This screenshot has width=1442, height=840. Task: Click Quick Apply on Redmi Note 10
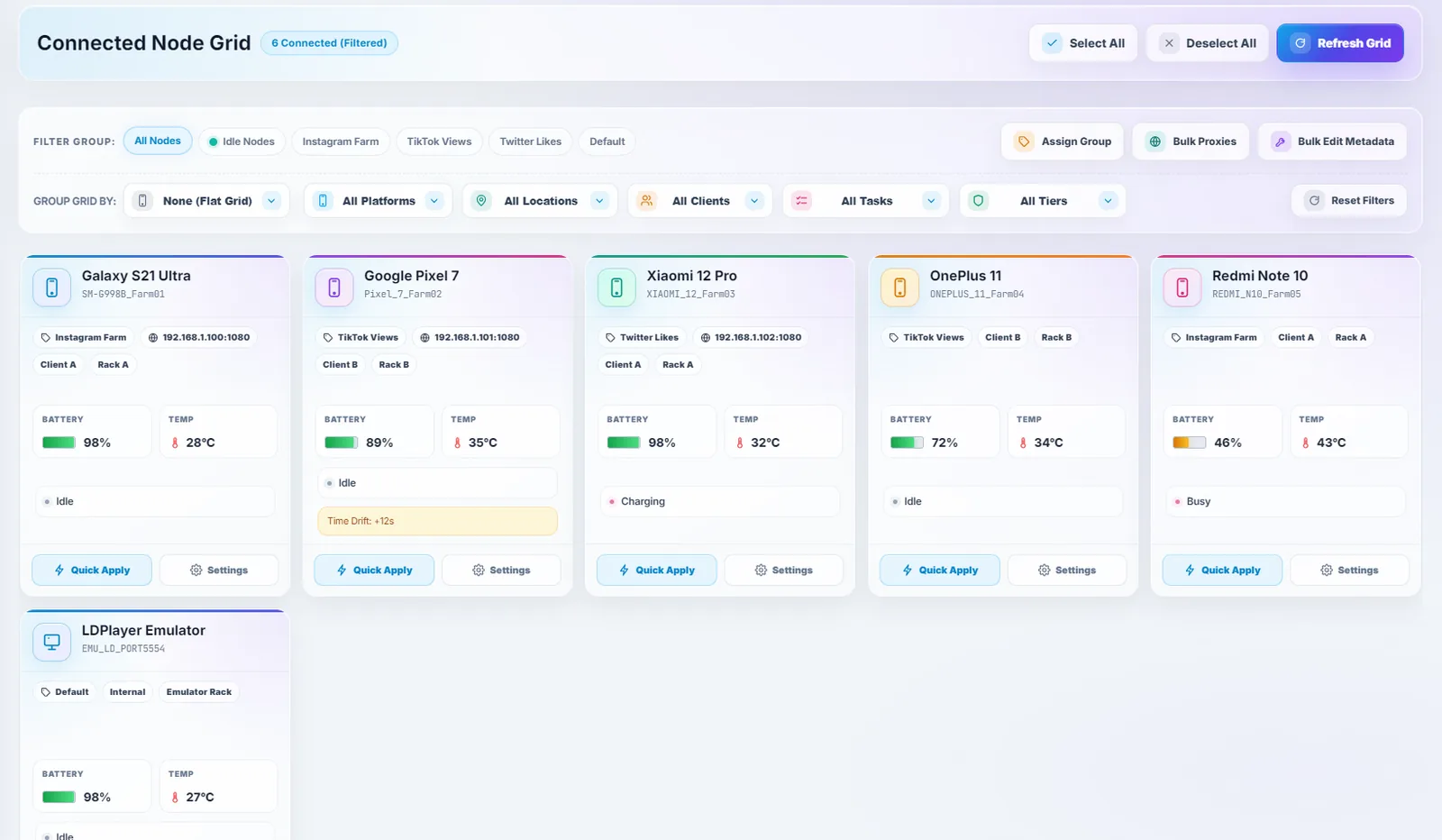pos(1222,571)
